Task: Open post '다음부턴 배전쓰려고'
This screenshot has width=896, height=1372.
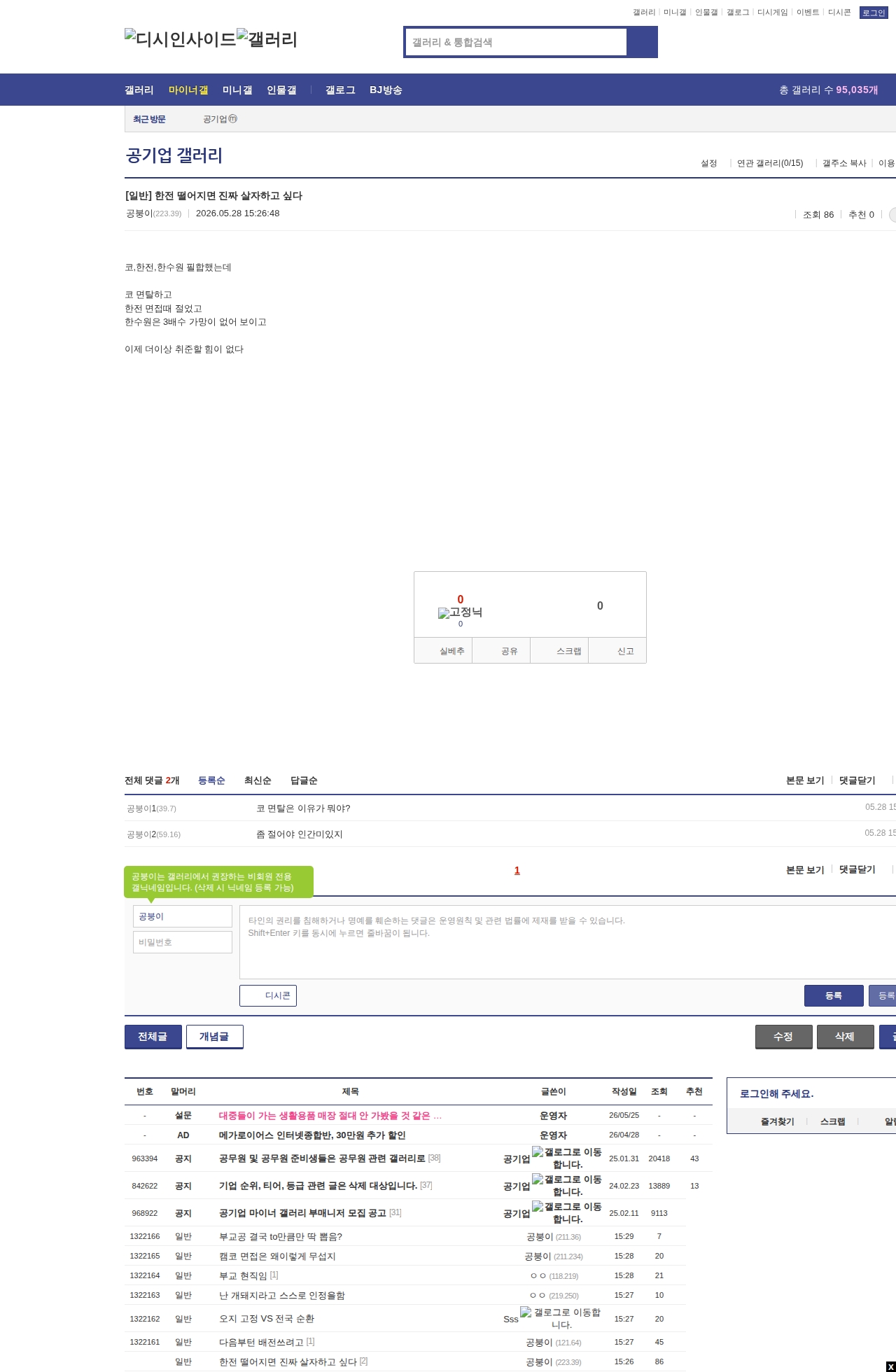Action: point(261,1343)
